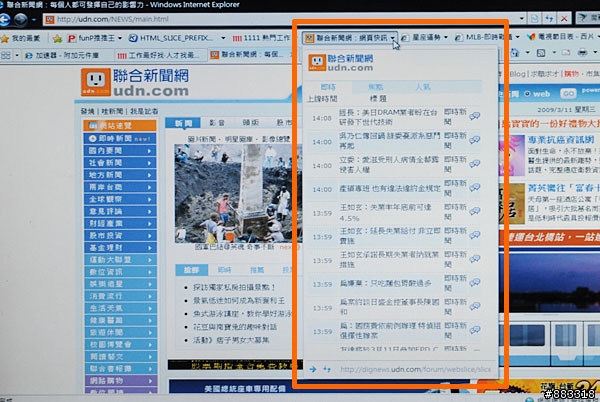Click the Open slice arrow icon at popup bottom
This screenshot has width=600, height=402.
point(313,369)
